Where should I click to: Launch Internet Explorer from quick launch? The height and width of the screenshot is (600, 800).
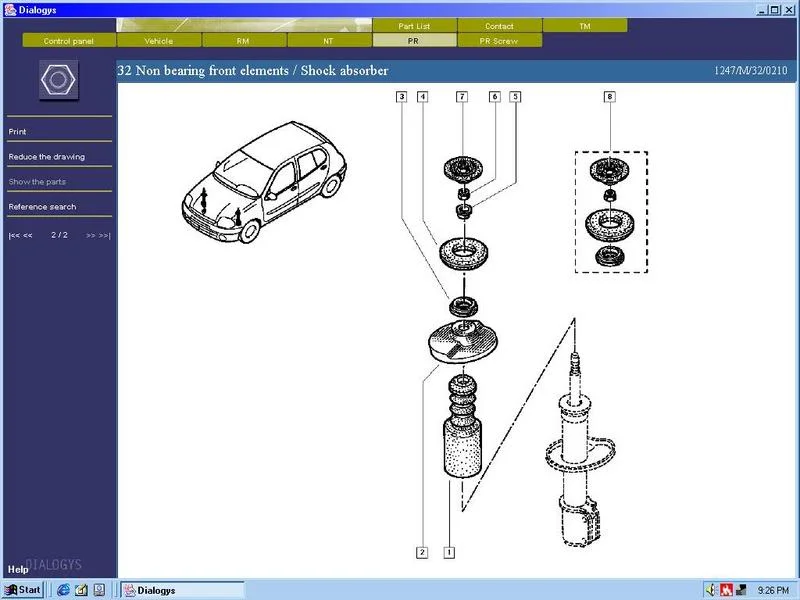click(63, 590)
